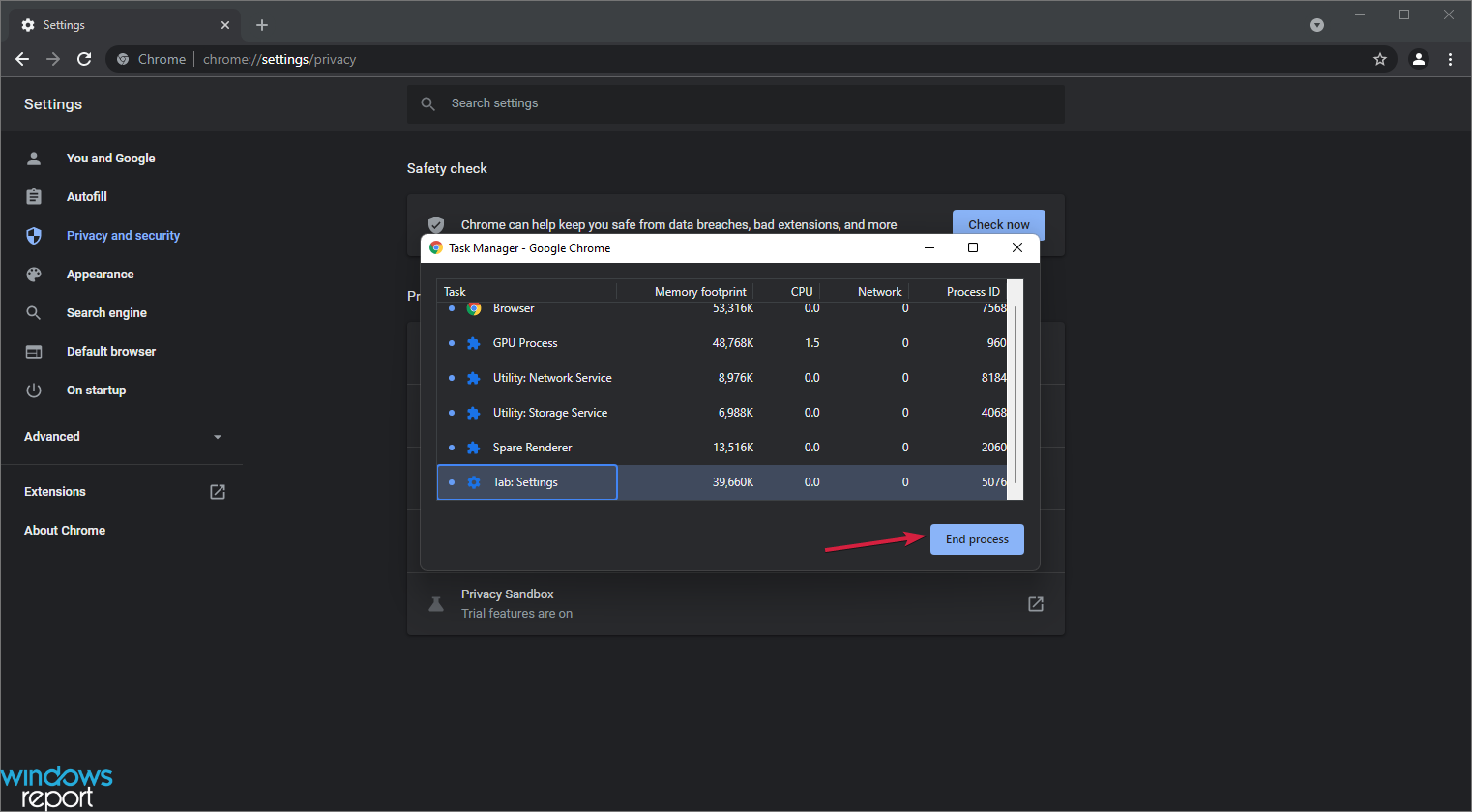Bookmark this page with star icon

pos(1380,59)
